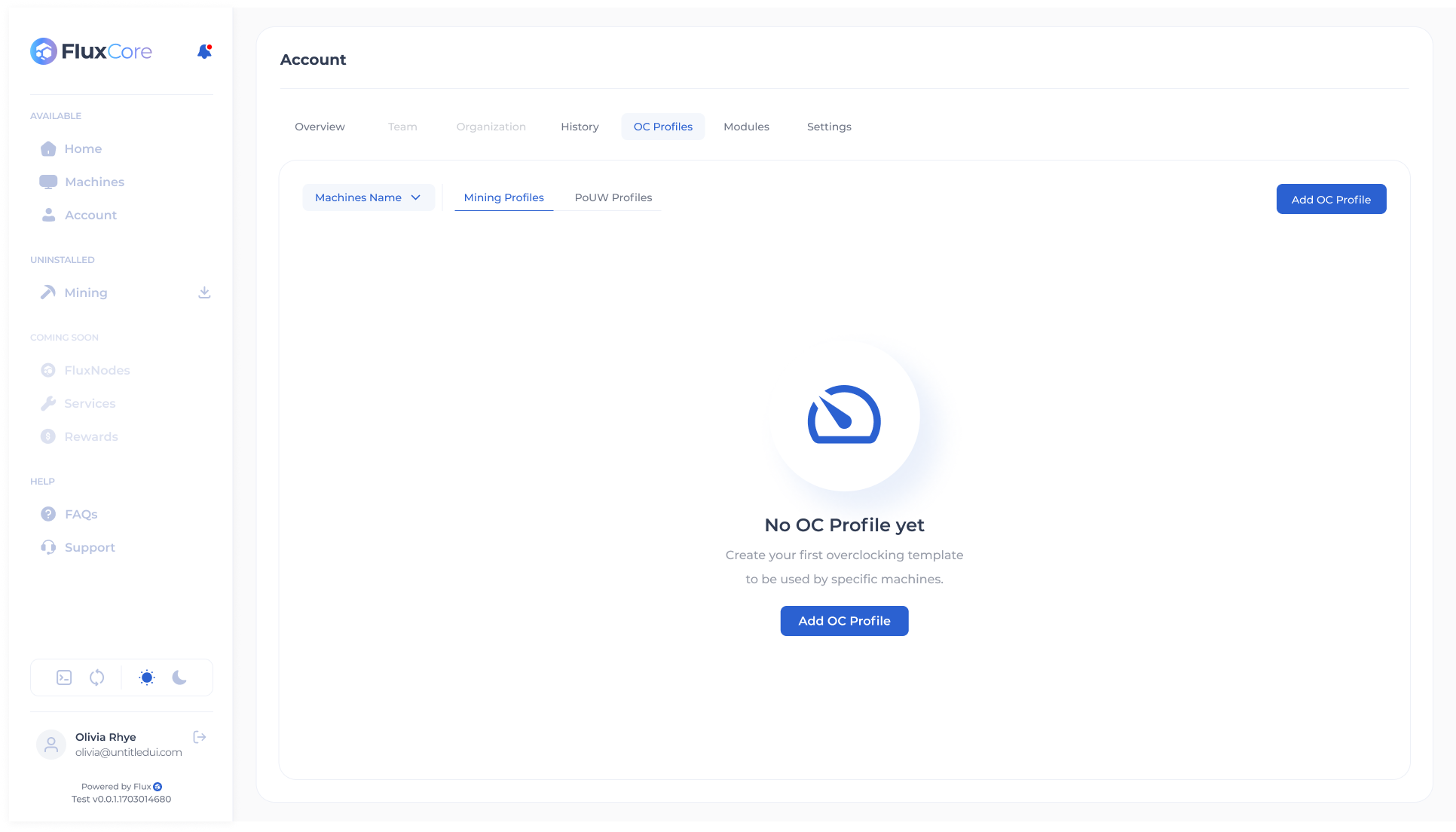
Task: Switch to light theme sun toggle
Action: click(147, 678)
